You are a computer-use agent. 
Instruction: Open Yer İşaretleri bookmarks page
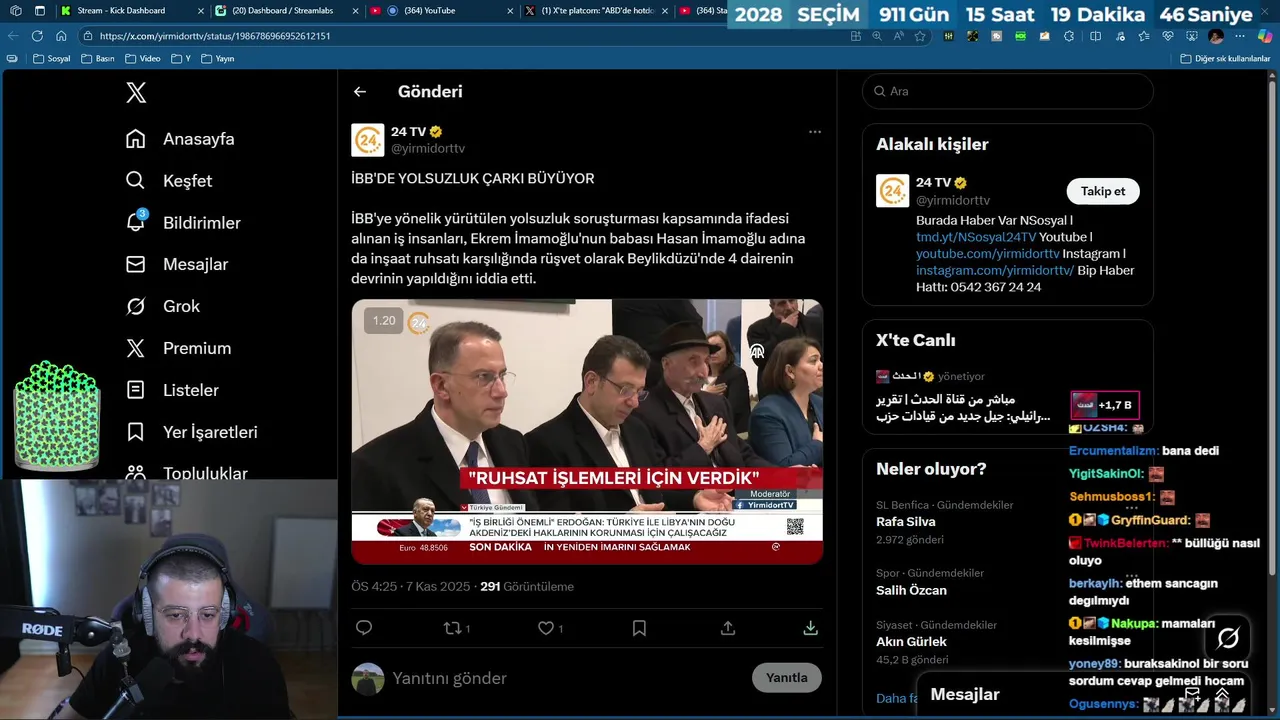coord(192,433)
